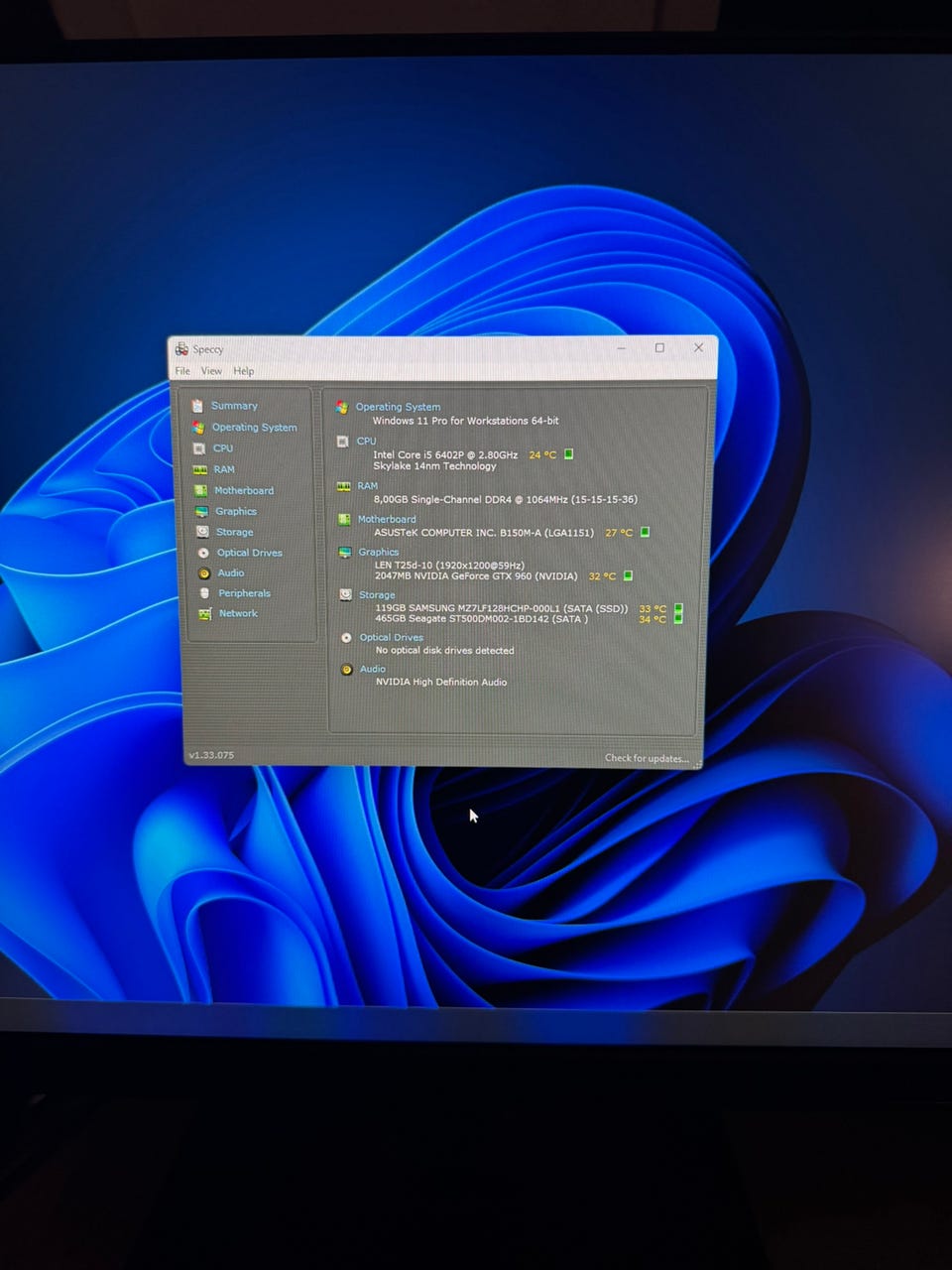Click the Graphics icon in summary pane
Viewport: 952px width, 1270px height.
coord(344,552)
